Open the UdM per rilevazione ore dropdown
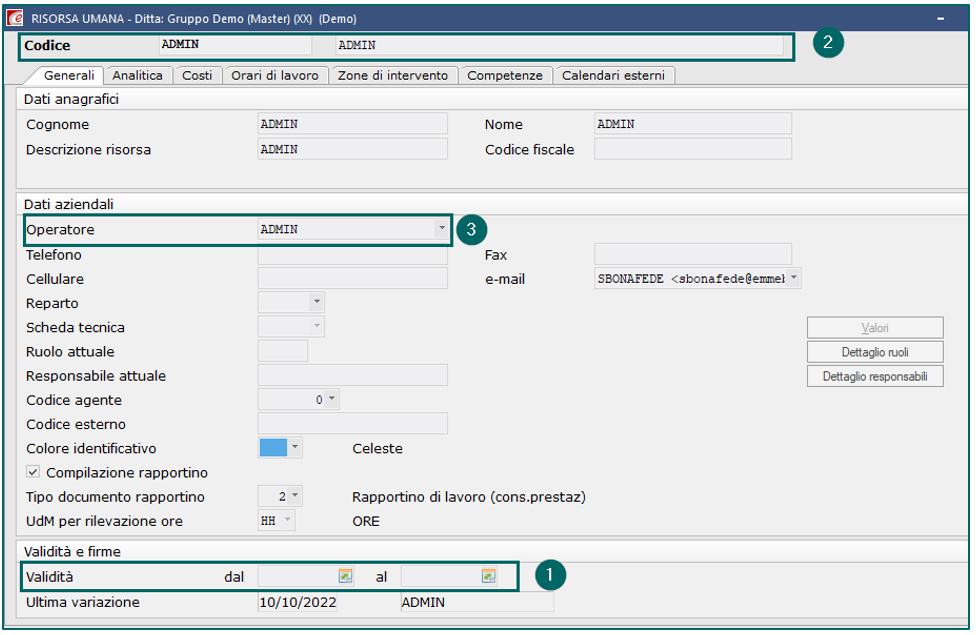 click(x=288, y=520)
